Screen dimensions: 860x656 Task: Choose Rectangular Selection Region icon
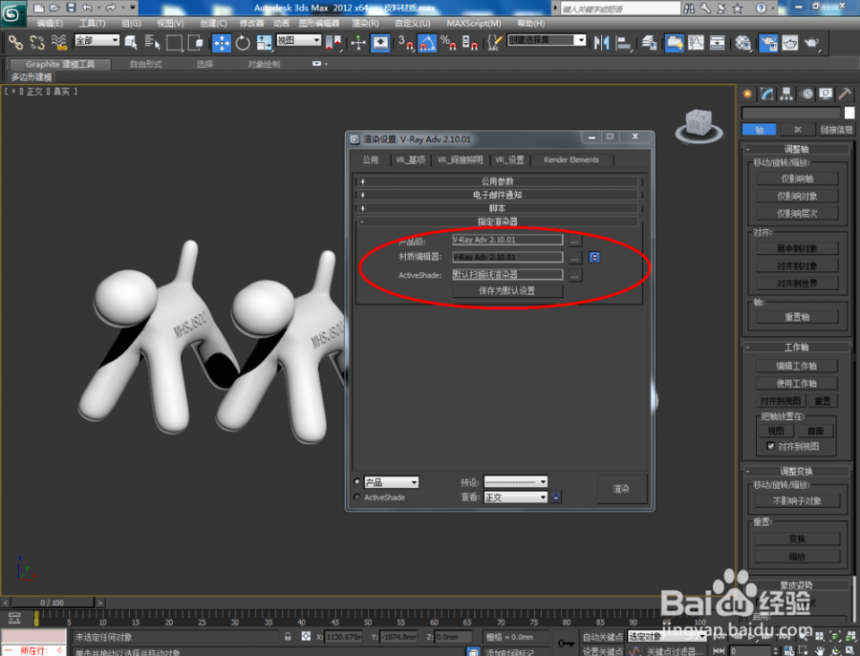[x=174, y=43]
